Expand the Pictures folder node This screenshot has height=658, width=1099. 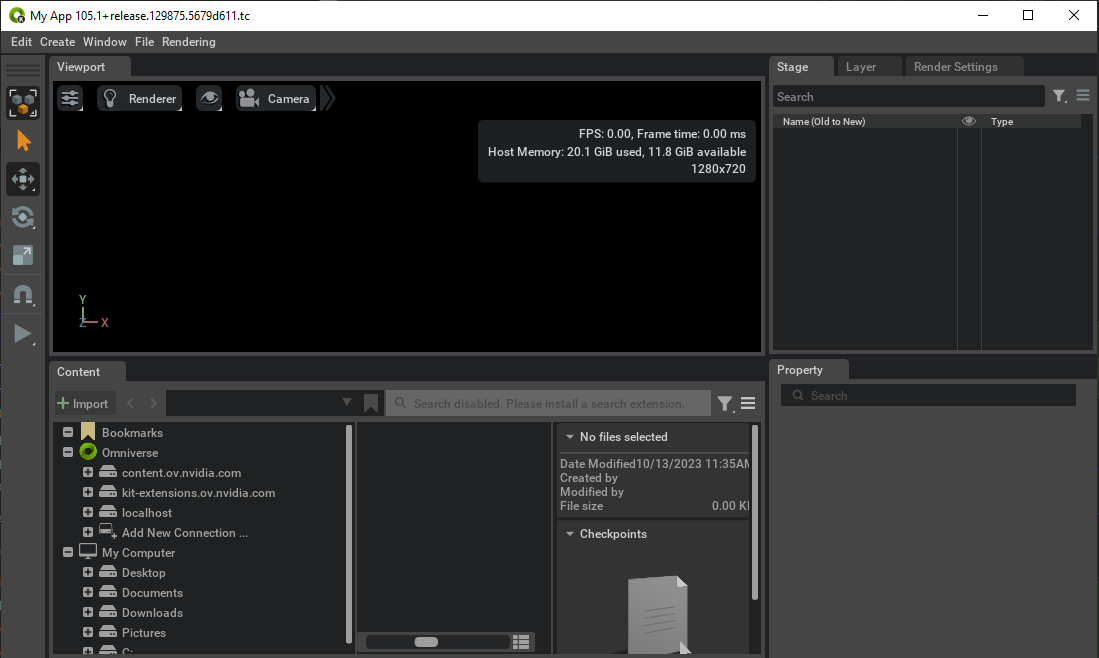pos(88,632)
